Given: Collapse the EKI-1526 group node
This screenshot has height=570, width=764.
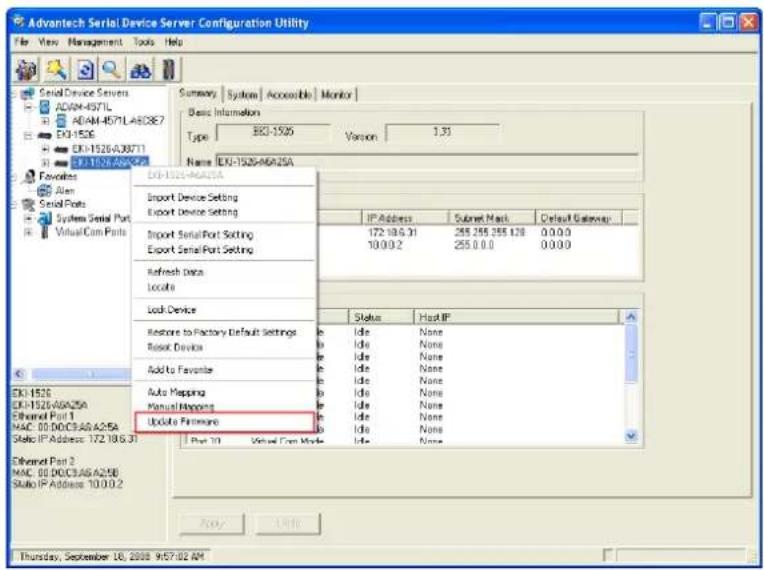Looking at the screenshot, I should tap(28, 135).
